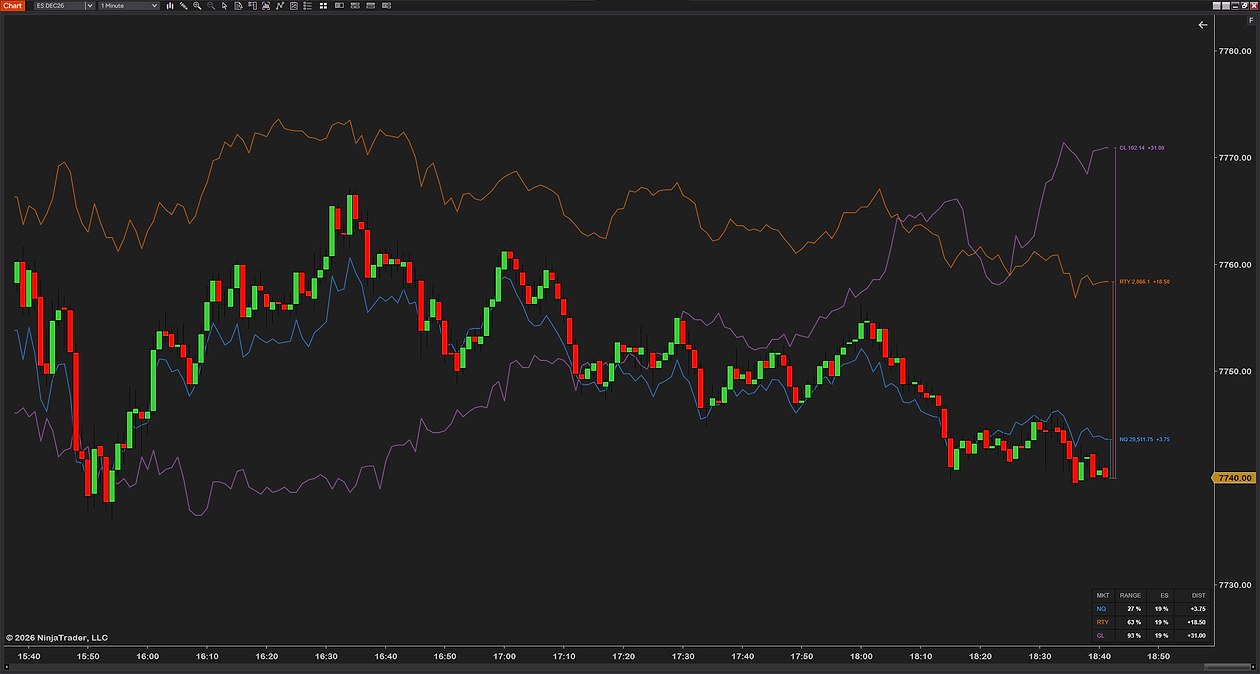Click the 16:30 time axis label
1260x674 pixels.
point(326,656)
